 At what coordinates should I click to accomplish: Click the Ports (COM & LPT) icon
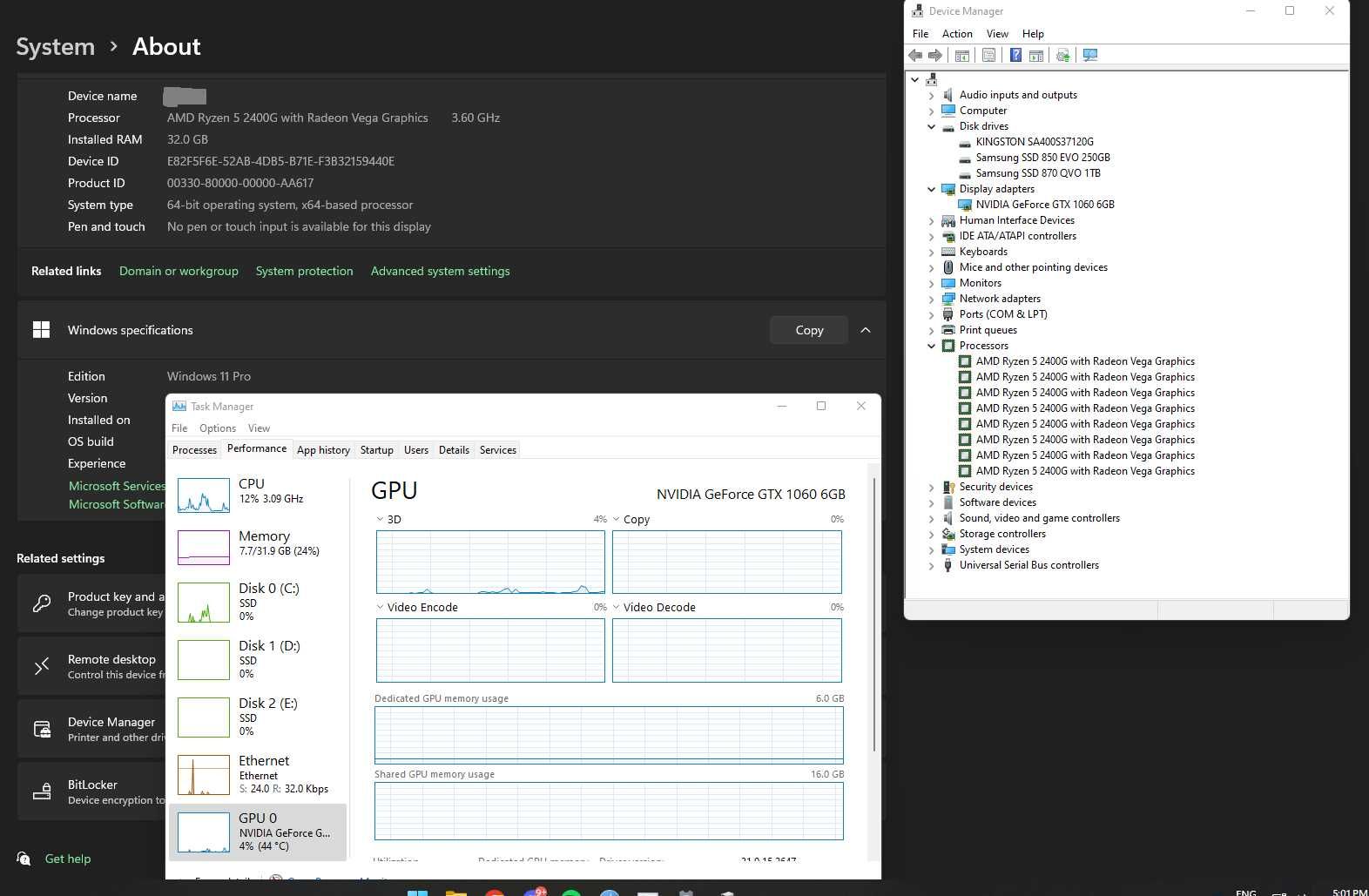coord(948,314)
